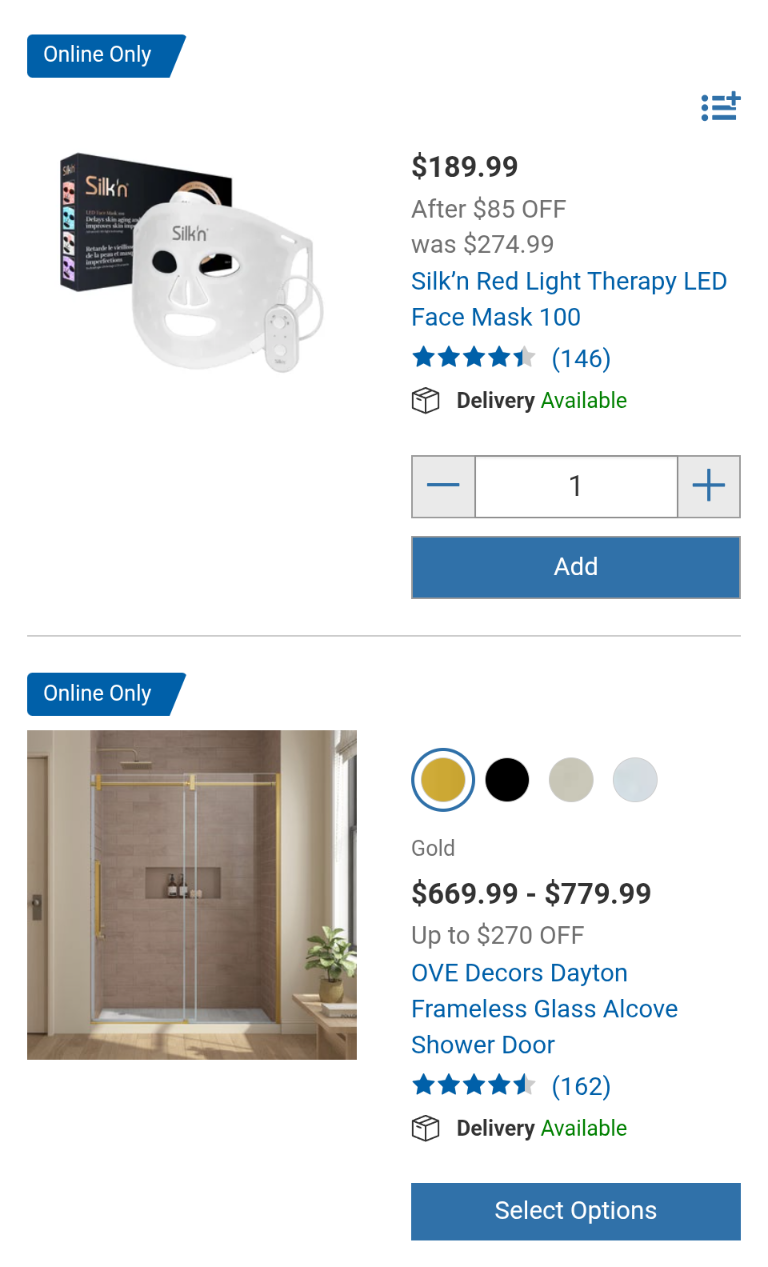Image resolution: width=768 pixels, height=1267 pixels.
Task: Click the delivery box icon for shower door
Action: [x=426, y=1129]
